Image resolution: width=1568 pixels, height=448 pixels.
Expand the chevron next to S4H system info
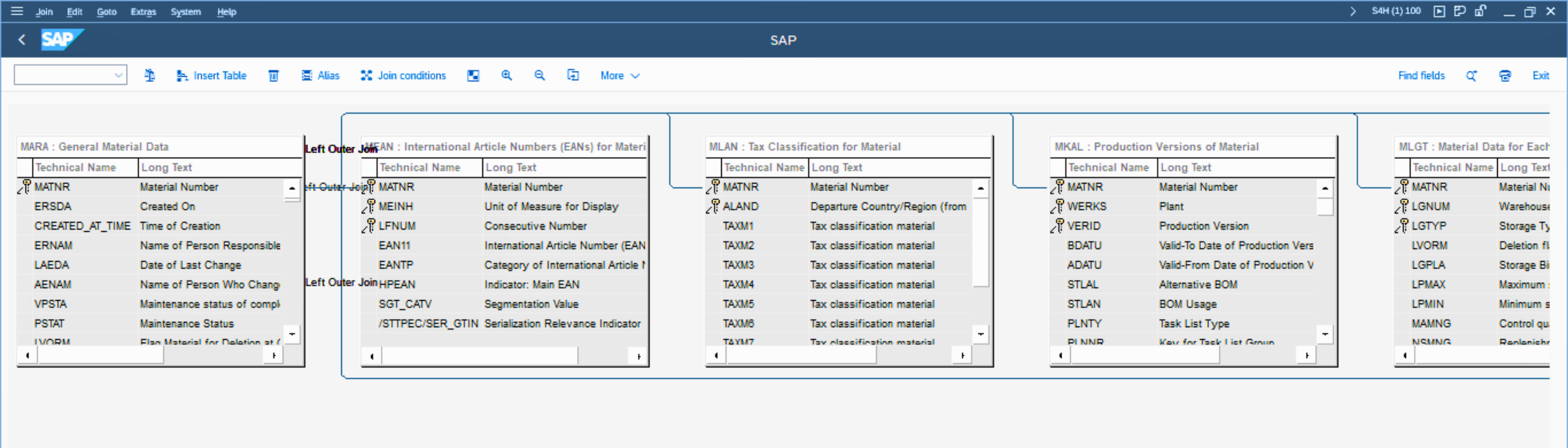point(1353,11)
